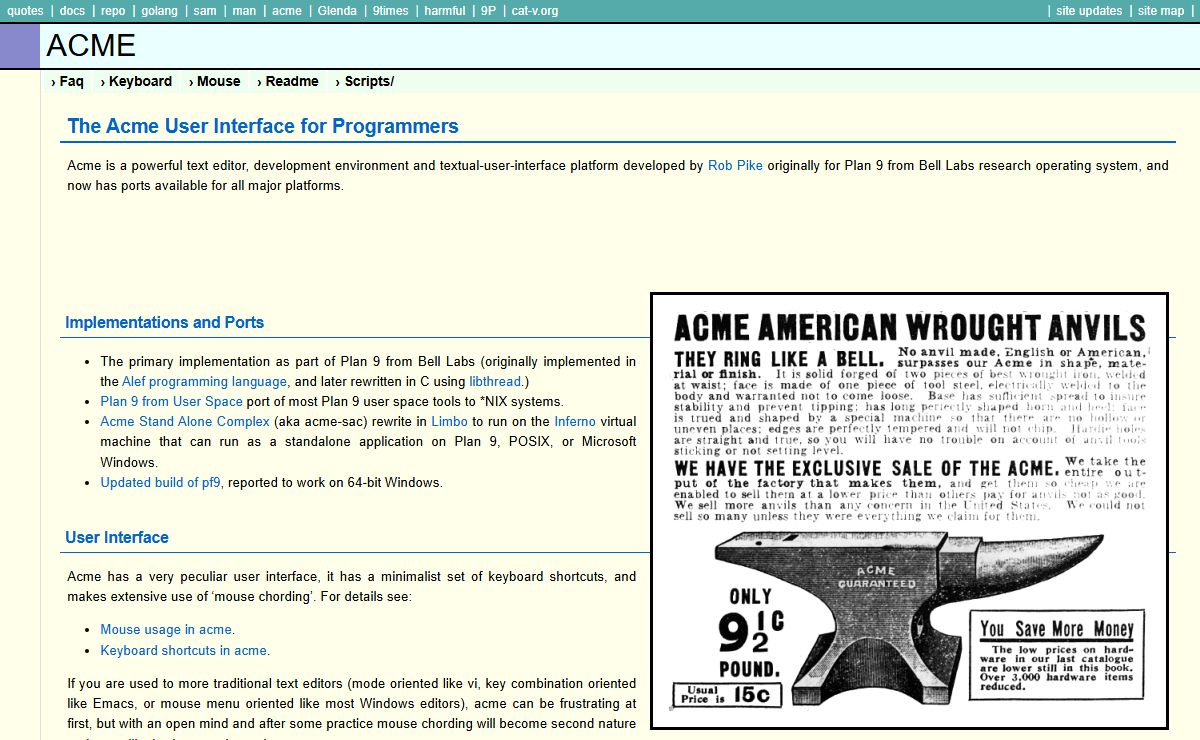
Task: Open Keyboard shortcuts in acme link
Action: (x=183, y=651)
